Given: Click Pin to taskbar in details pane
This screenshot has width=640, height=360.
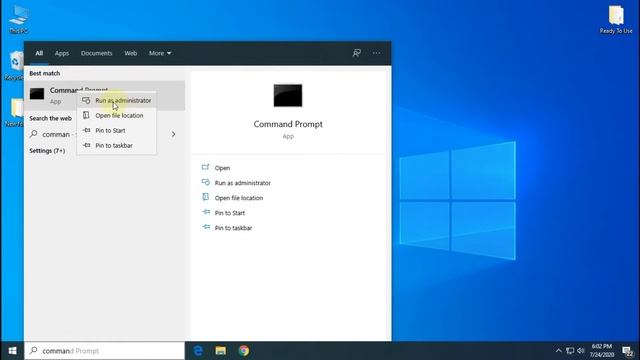Looking at the screenshot, I should coord(233,228).
